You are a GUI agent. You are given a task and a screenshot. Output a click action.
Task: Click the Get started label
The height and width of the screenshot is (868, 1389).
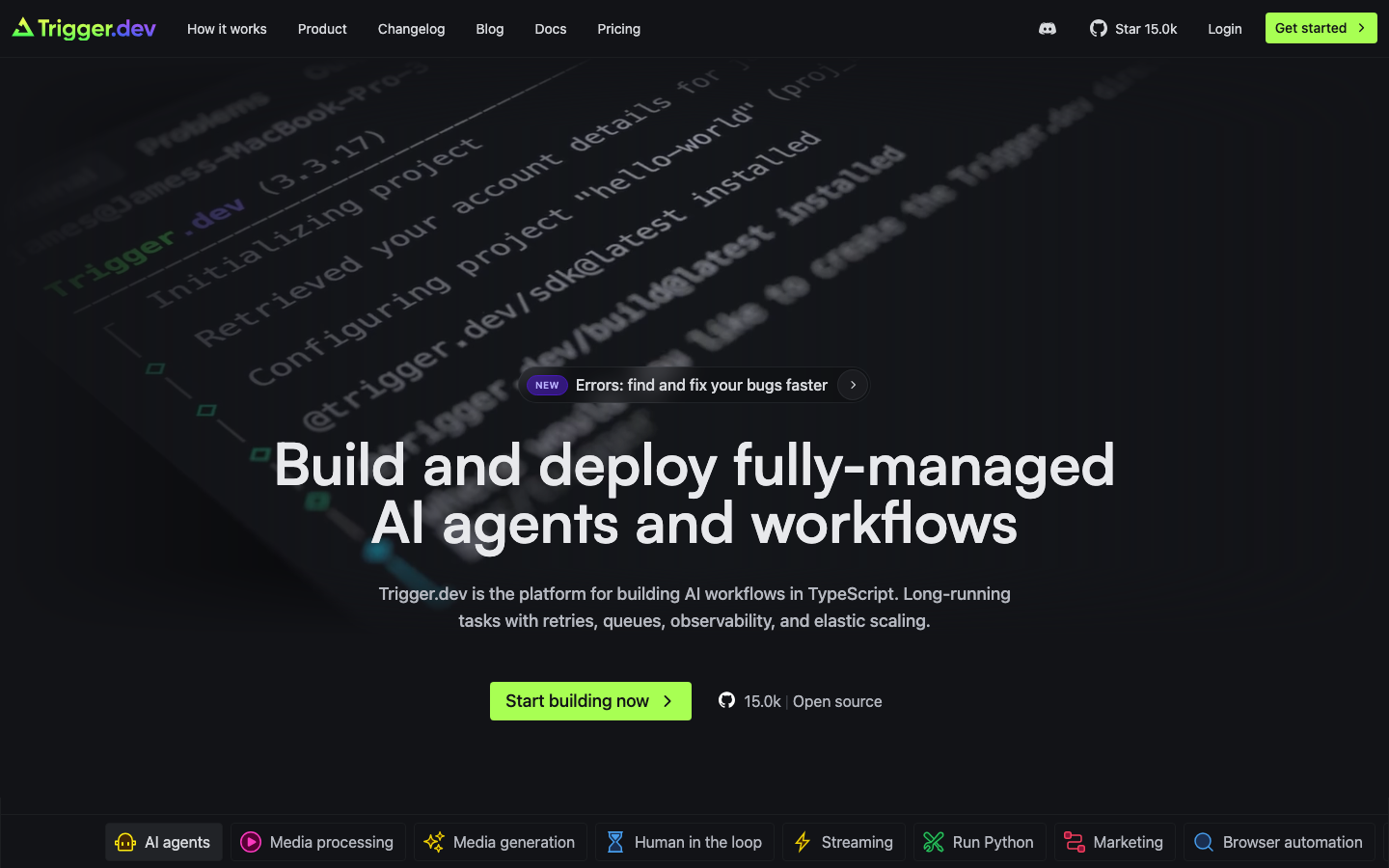click(1311, 28)
